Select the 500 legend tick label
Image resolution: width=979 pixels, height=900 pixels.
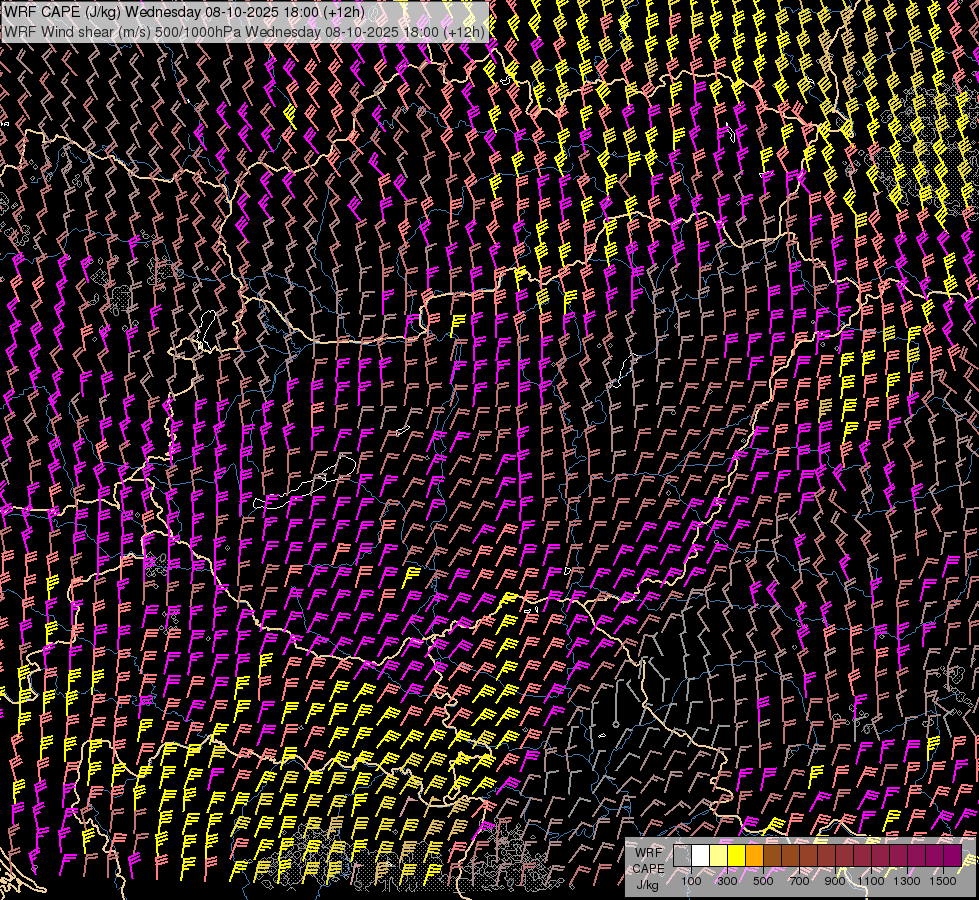pos(763,880)
